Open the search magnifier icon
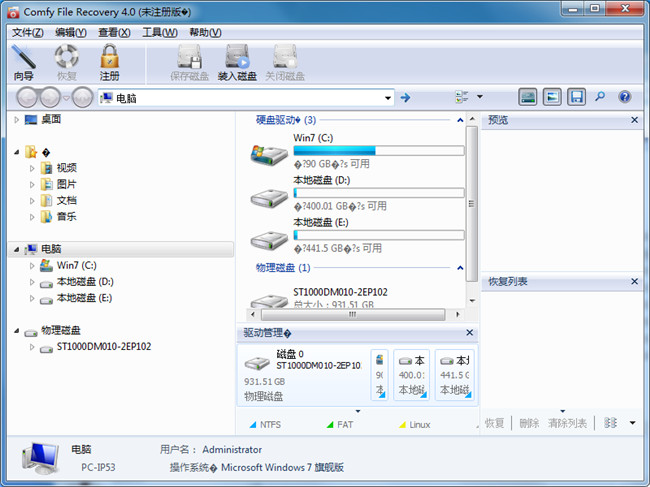Screen dimensions: 650x487 click(x=600, y=97)
